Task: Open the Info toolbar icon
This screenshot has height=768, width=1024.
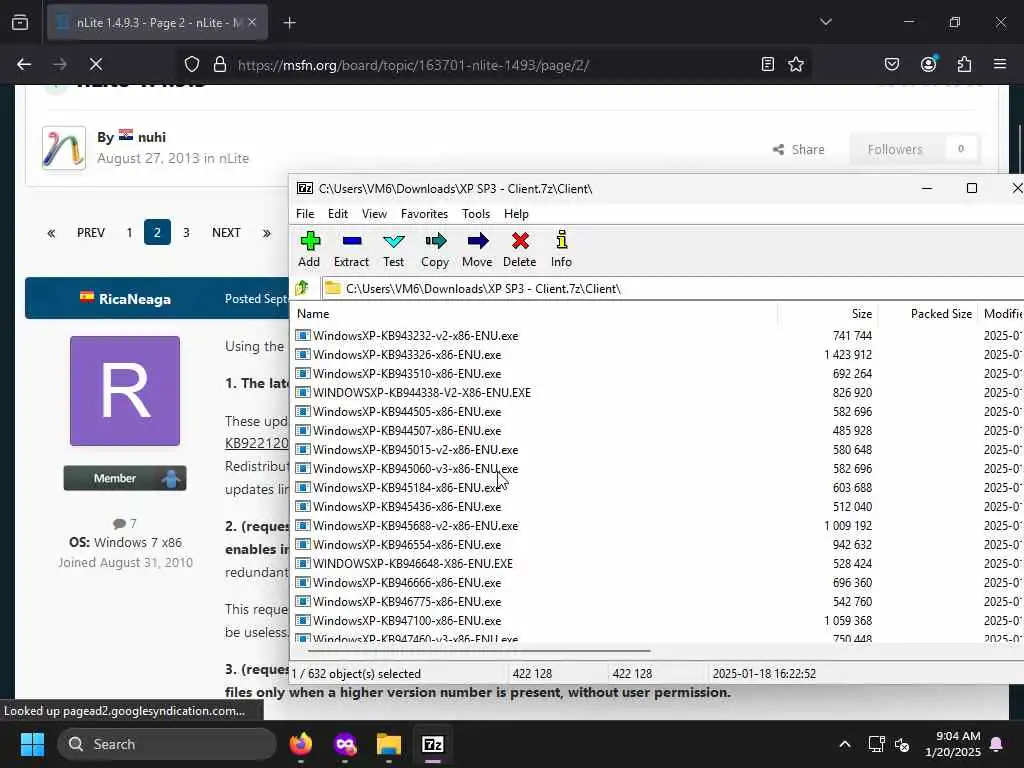Action: click(561, 249)
